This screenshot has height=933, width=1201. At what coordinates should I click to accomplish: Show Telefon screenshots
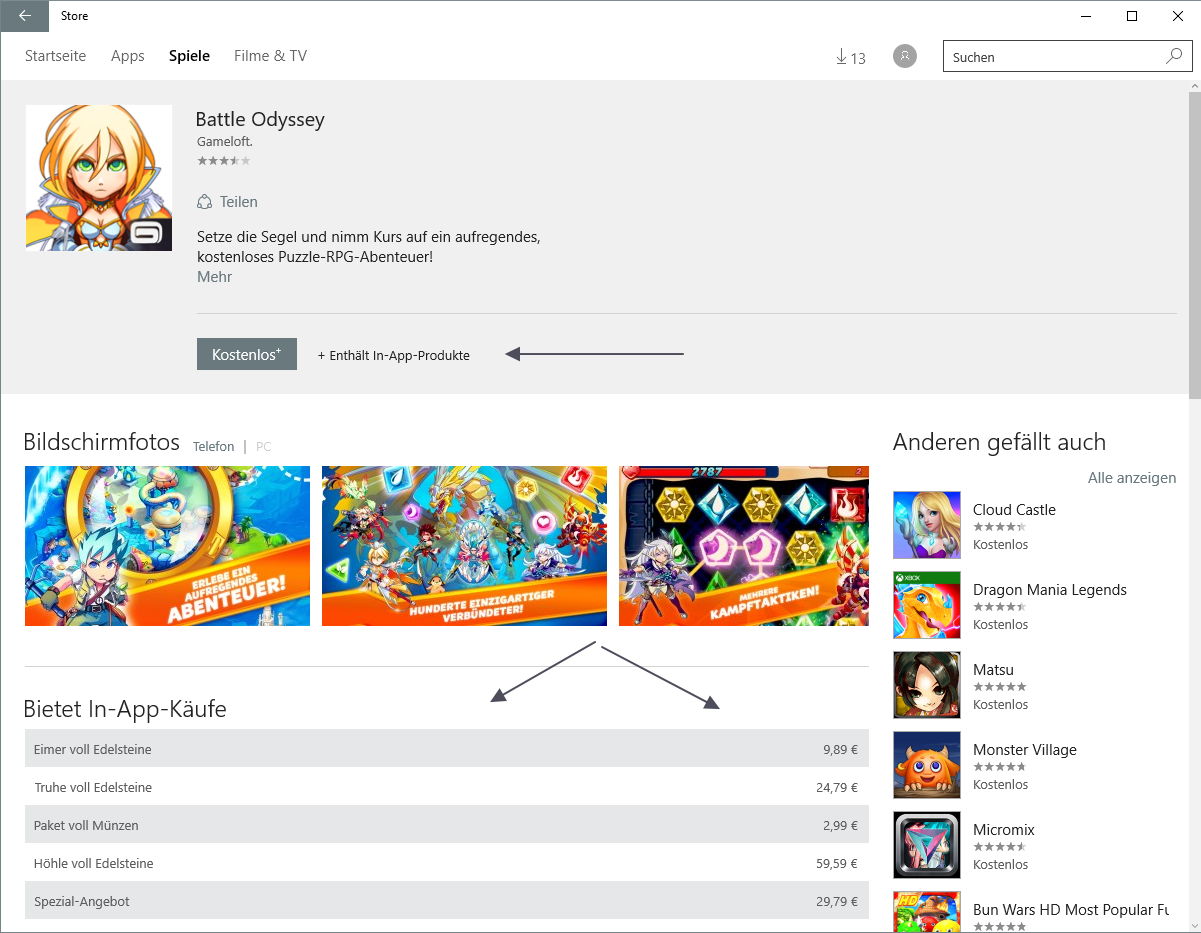pyautogui.click(x=213, y=447)
